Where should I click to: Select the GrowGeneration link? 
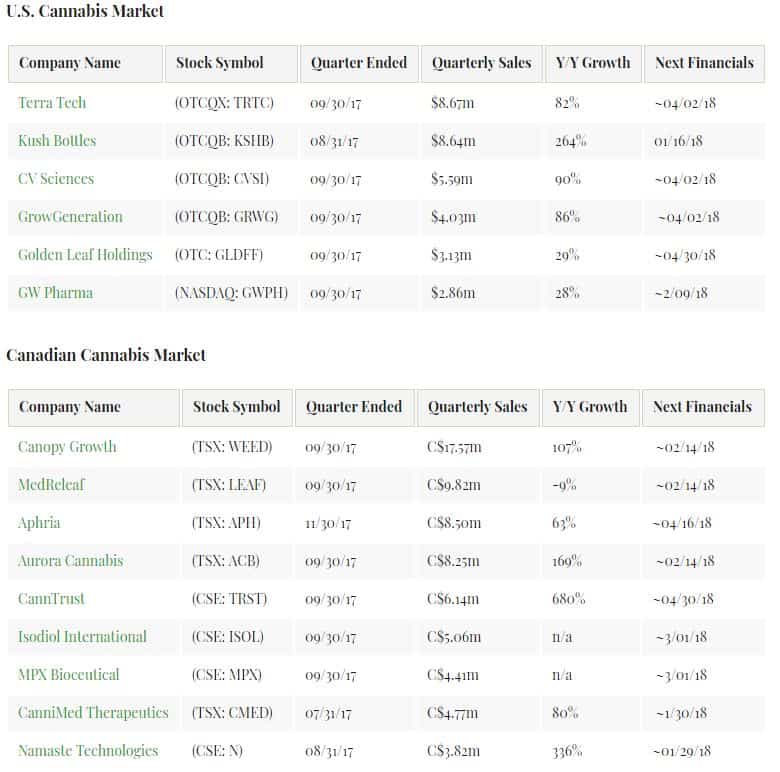(x=70, y=217)
